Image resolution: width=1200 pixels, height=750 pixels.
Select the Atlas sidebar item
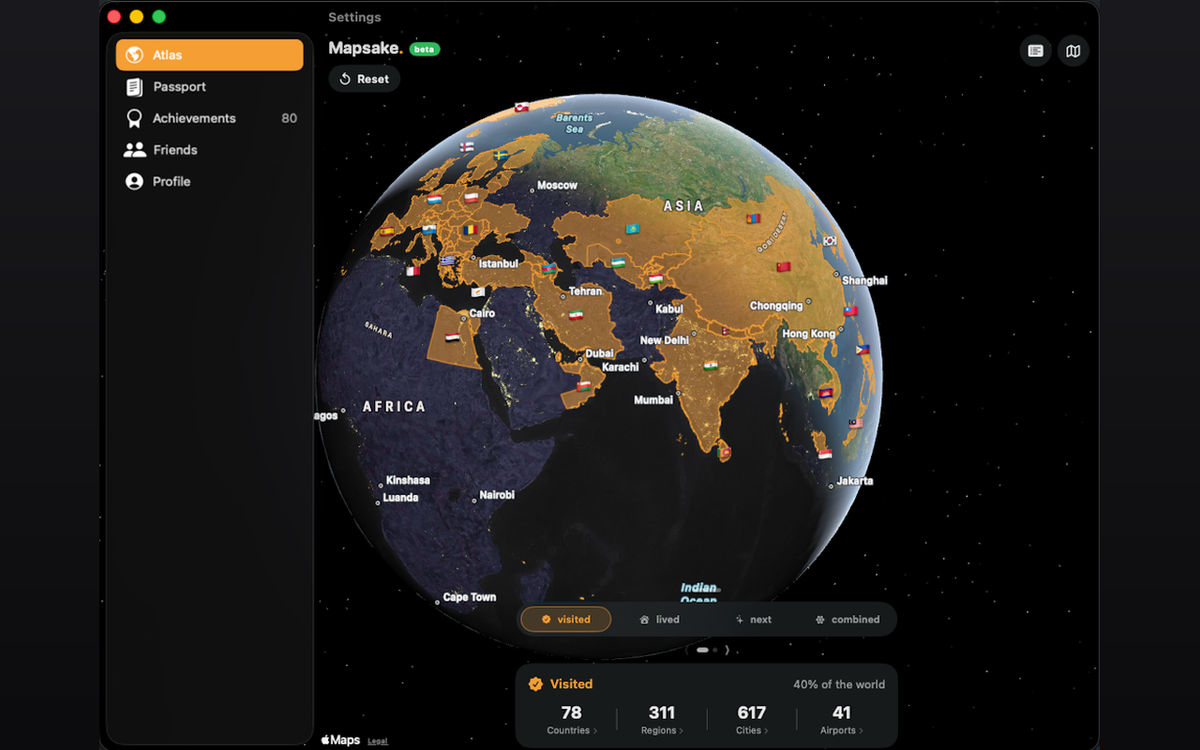click(209, 55)
